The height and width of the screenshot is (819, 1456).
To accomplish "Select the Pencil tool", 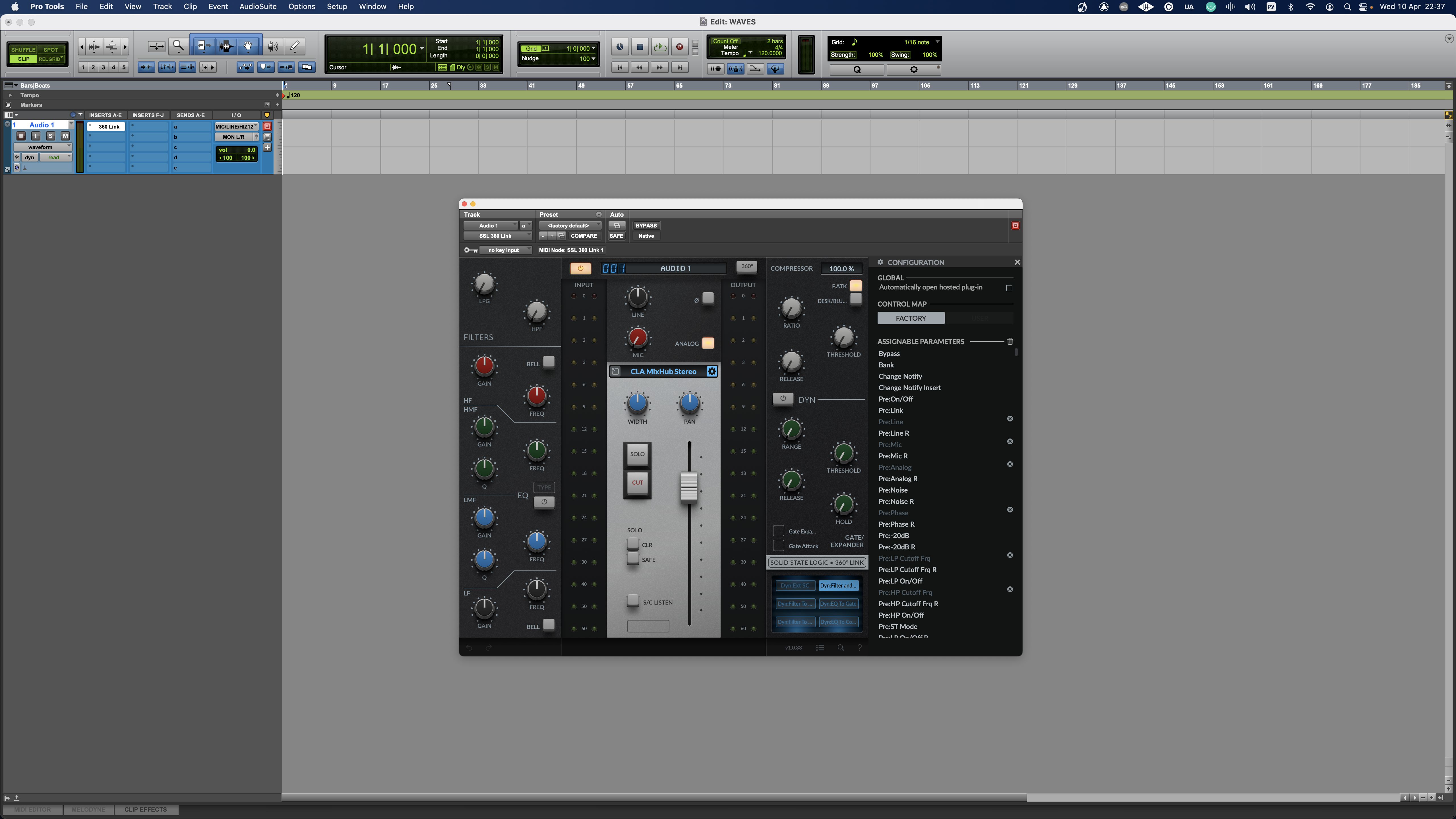I will pyautogui.click(x=295, y=46).
